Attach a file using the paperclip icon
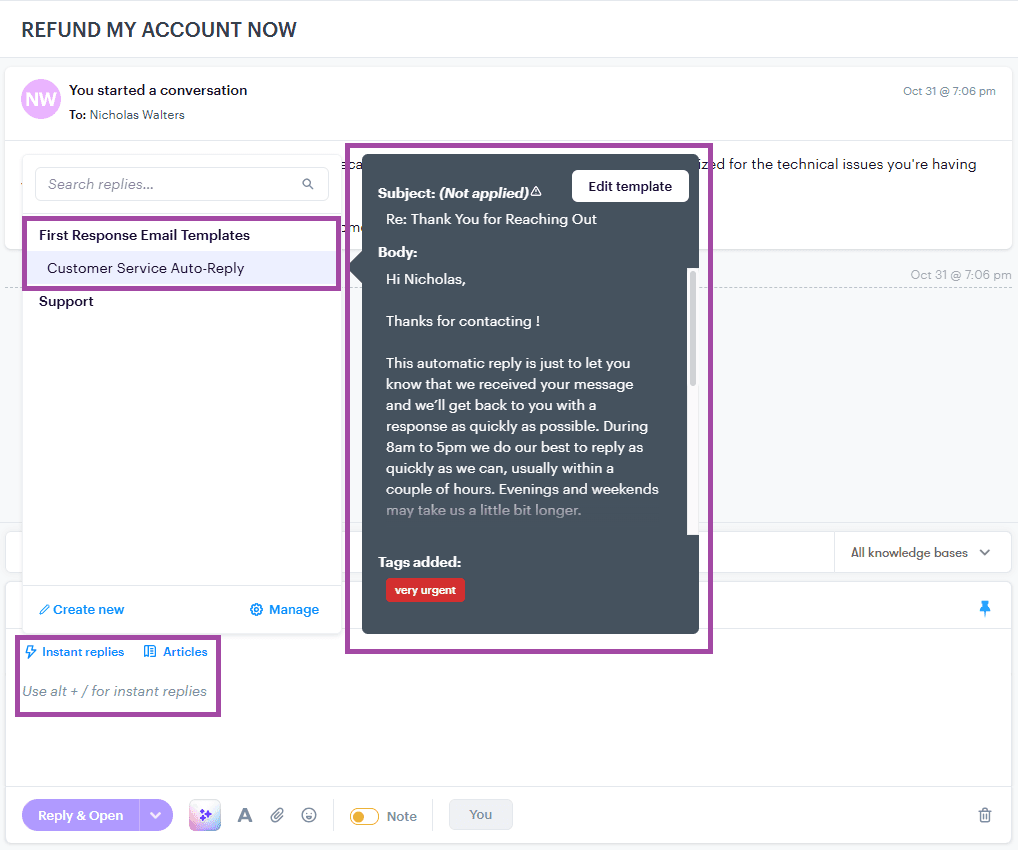This screenshot has height=850, width=1018. 277,815
